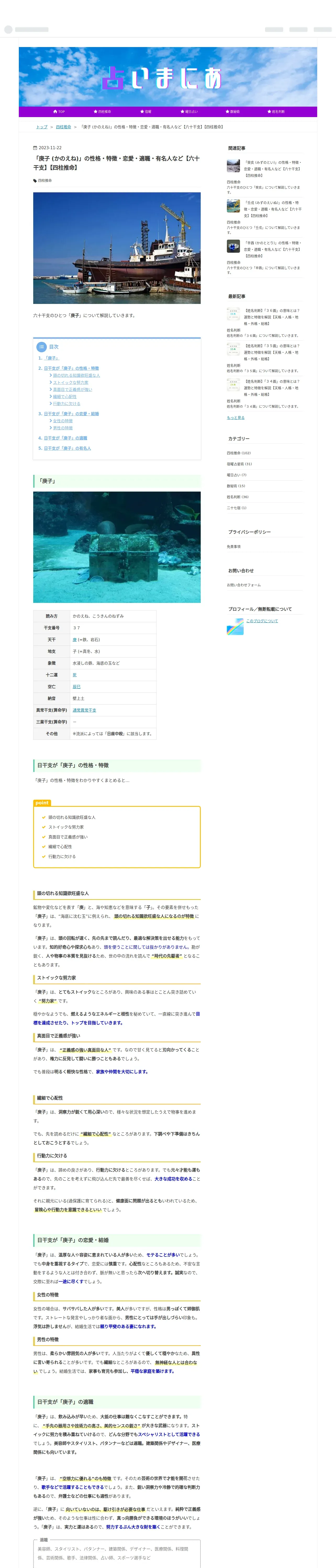
Task: Click thumbnail for 癸亥 related article
Action: pyautogui.click(x=234, y=166)
